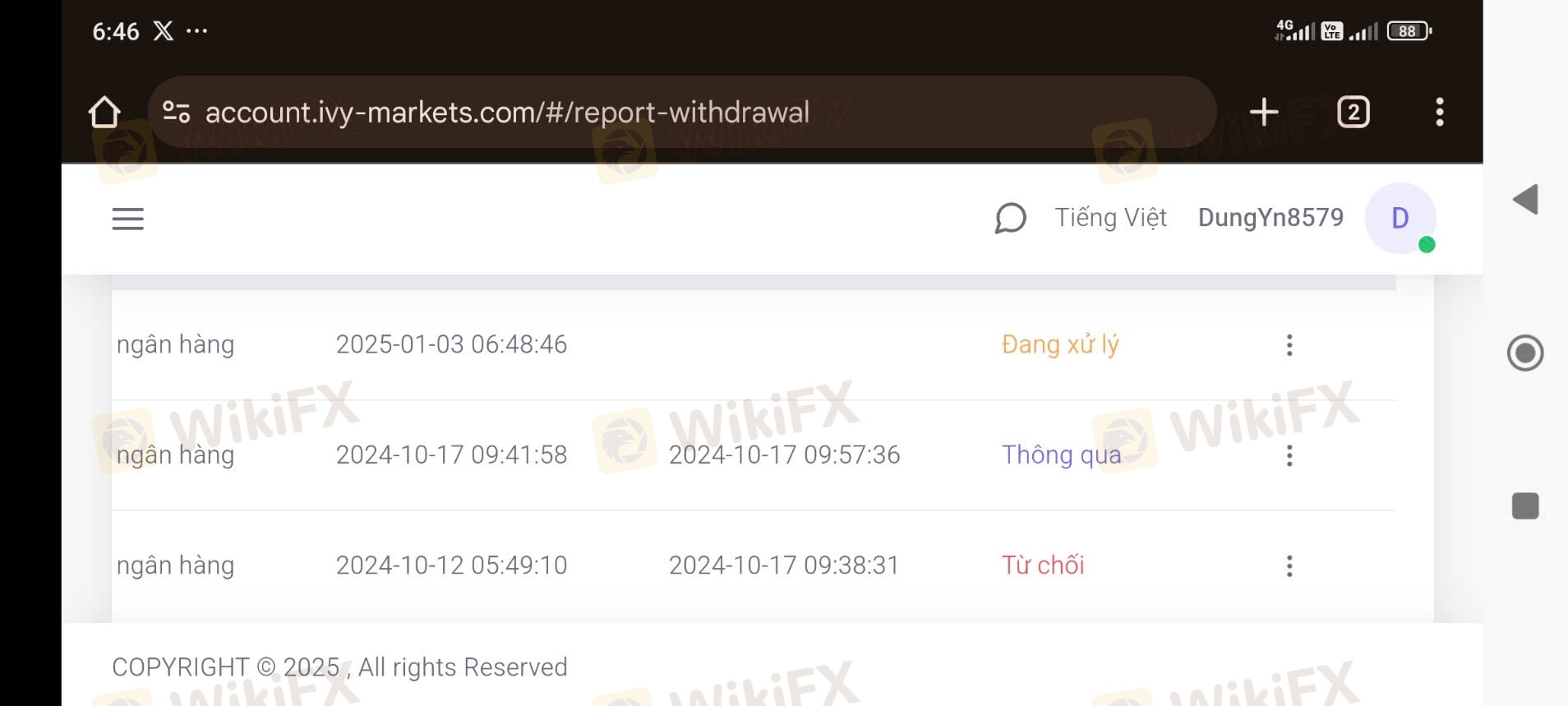Open a new browser tab with plus icon
The width and height of the screenshot is (1568, 706).
[1264, 112]
